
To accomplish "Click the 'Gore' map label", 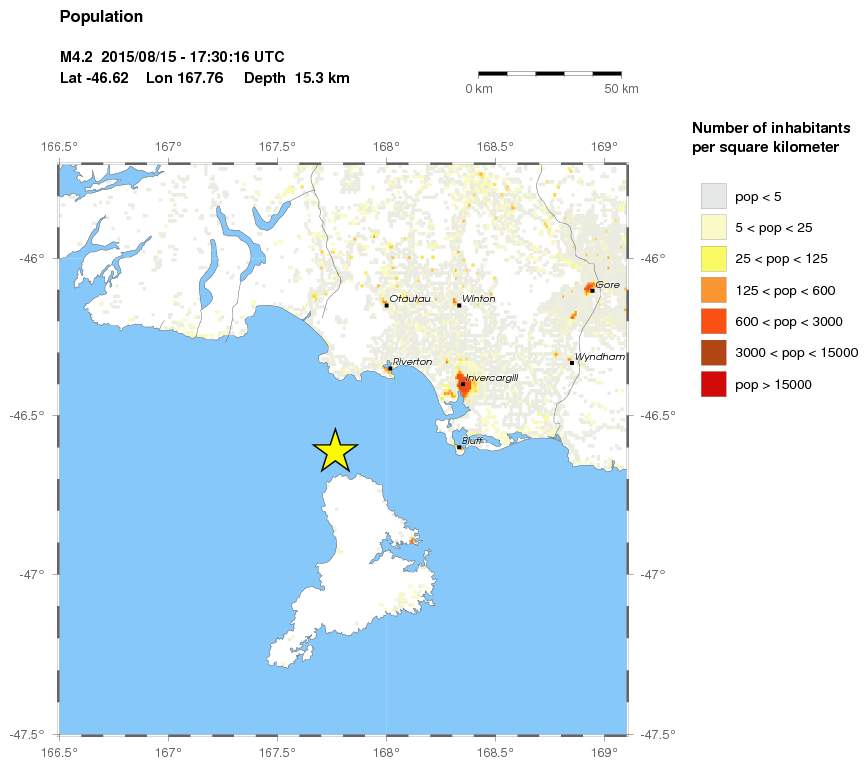I will (608, 284).
